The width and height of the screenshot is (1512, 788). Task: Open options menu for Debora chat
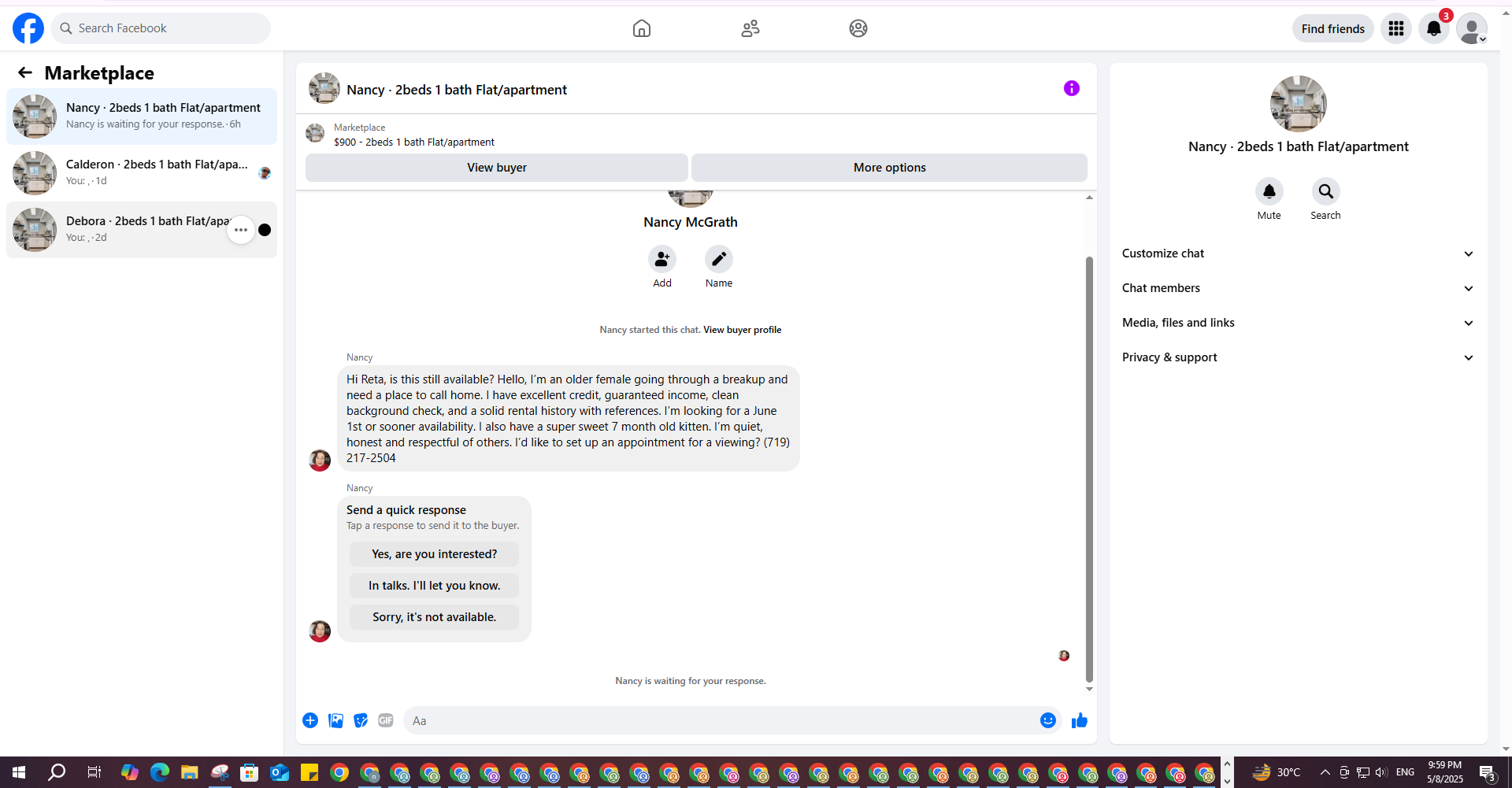coord(241,230)
